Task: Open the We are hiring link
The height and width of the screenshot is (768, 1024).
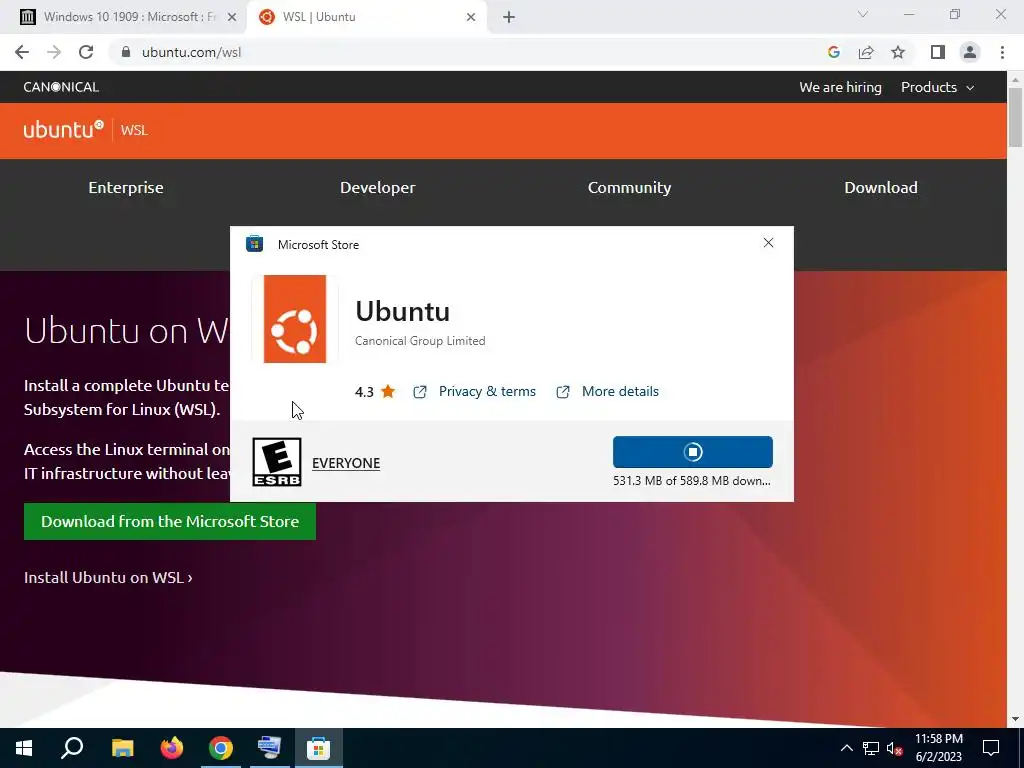Action: [x=840, y=87]
